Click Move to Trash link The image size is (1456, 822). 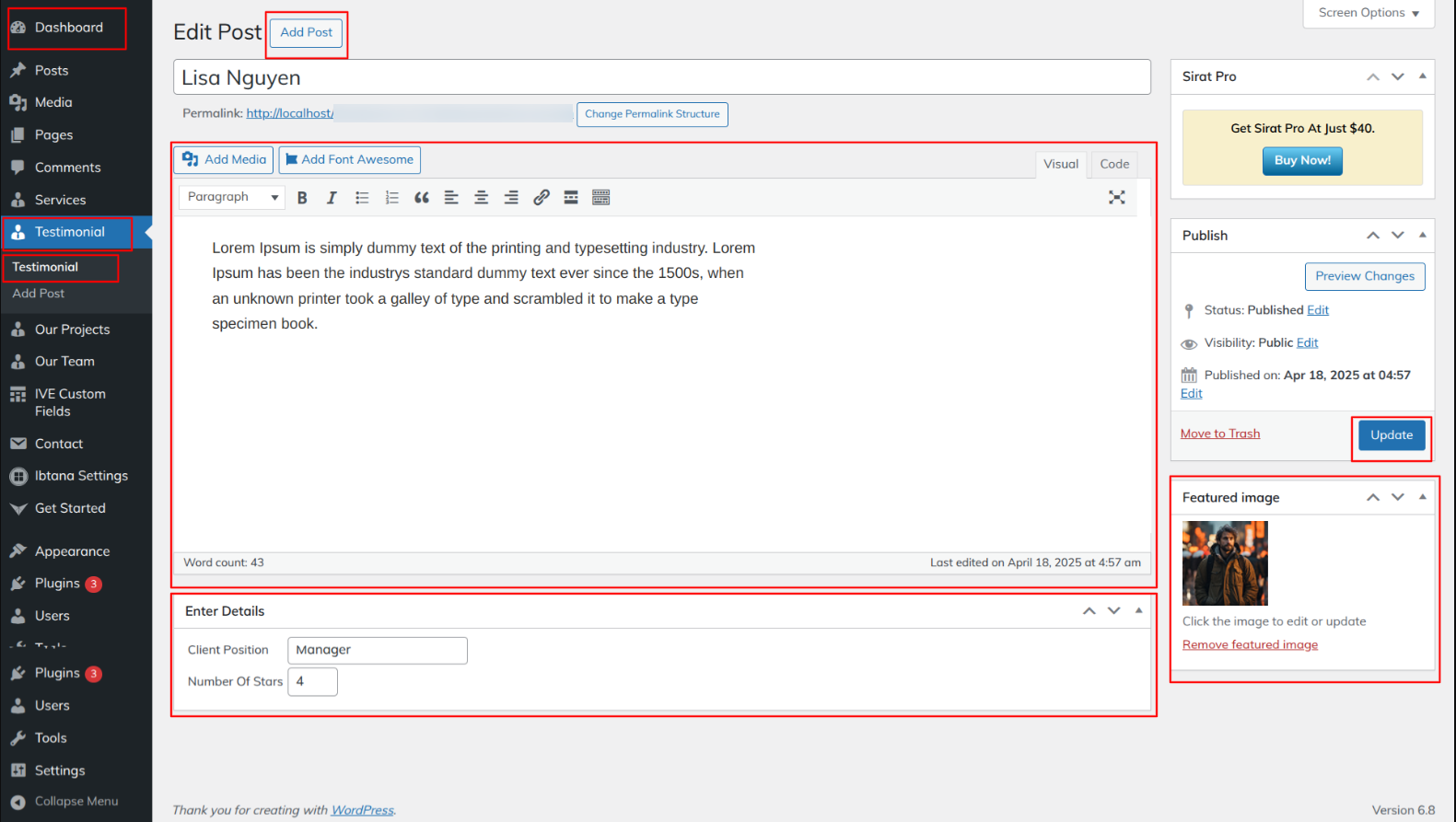(x=1220, y=434)
